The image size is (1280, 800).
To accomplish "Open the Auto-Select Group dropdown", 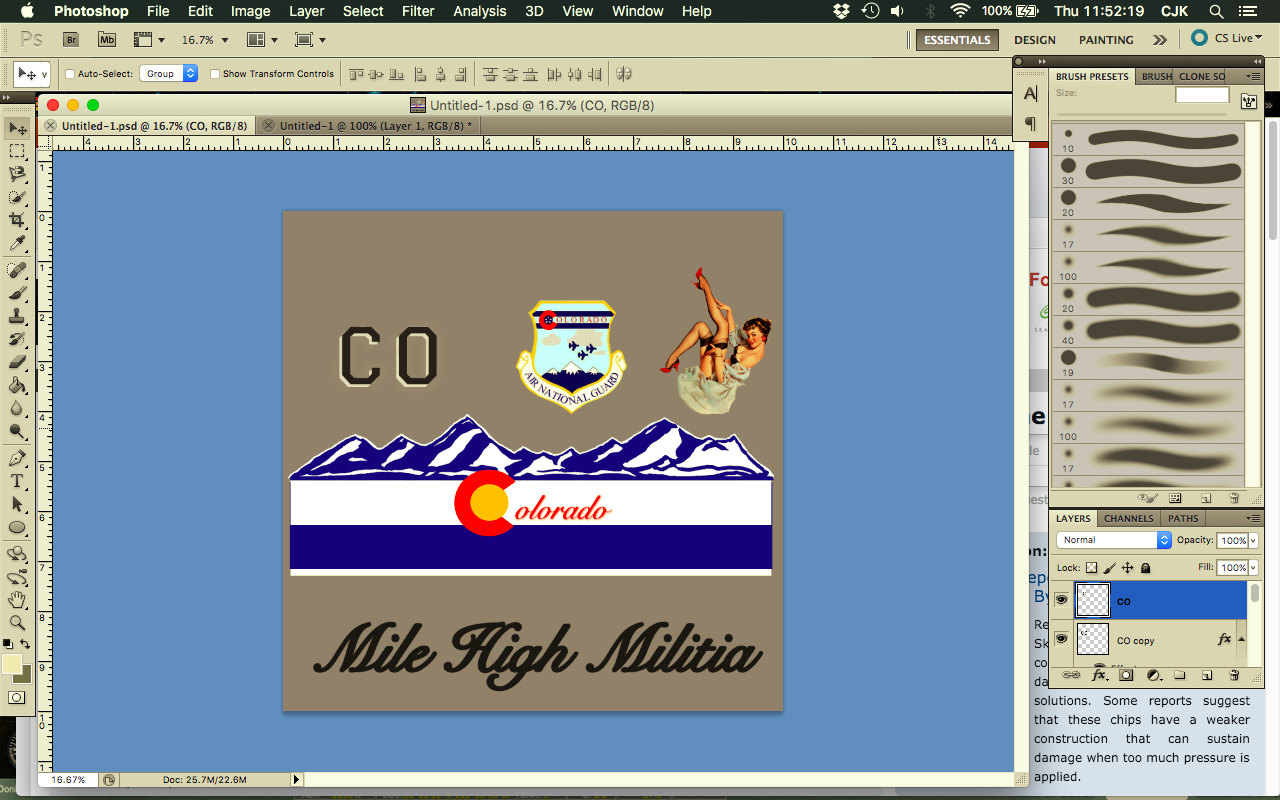I will [168, 74].
